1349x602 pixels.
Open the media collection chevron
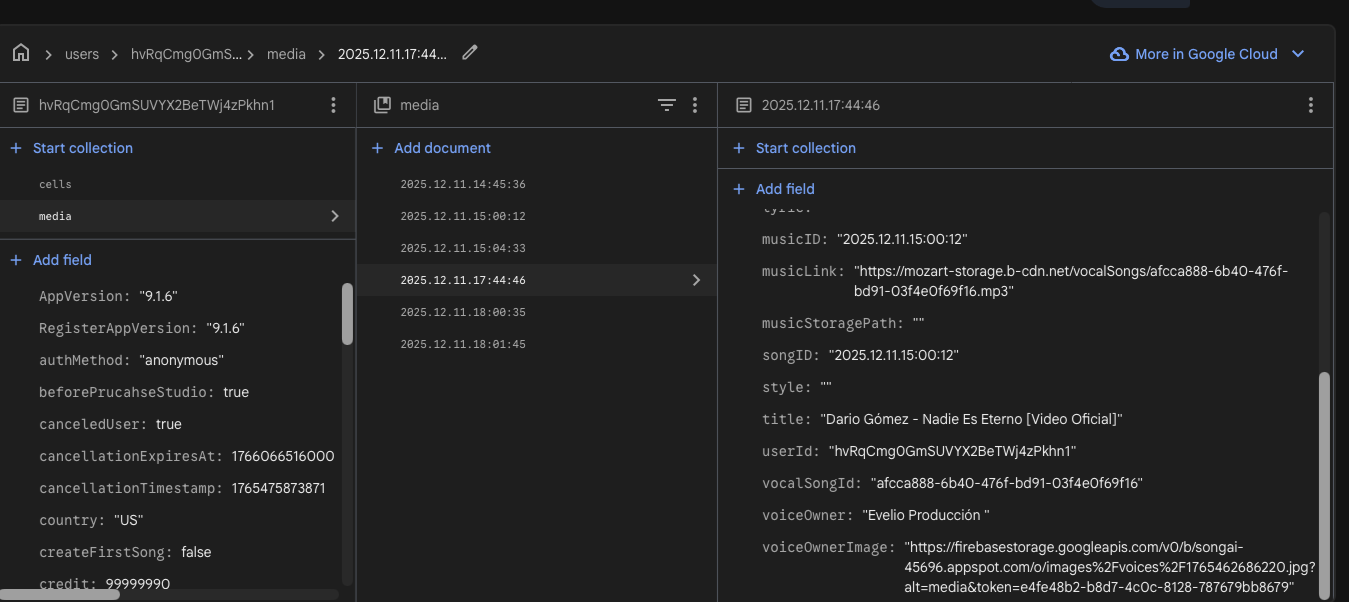click(335, 216)
